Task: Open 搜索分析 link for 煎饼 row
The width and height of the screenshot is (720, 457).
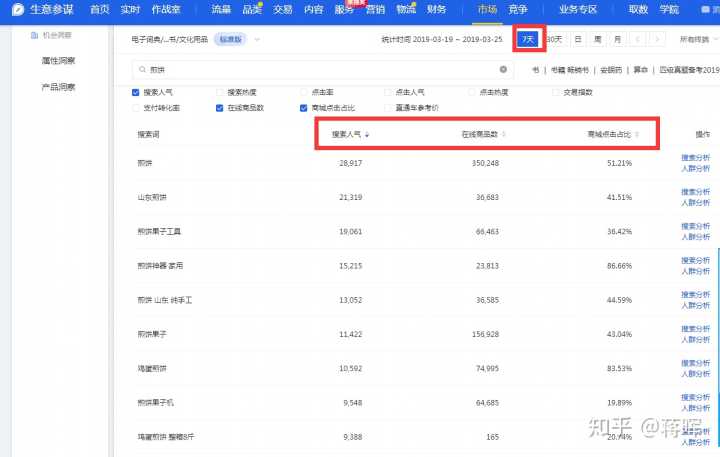Action: [695, 157]
